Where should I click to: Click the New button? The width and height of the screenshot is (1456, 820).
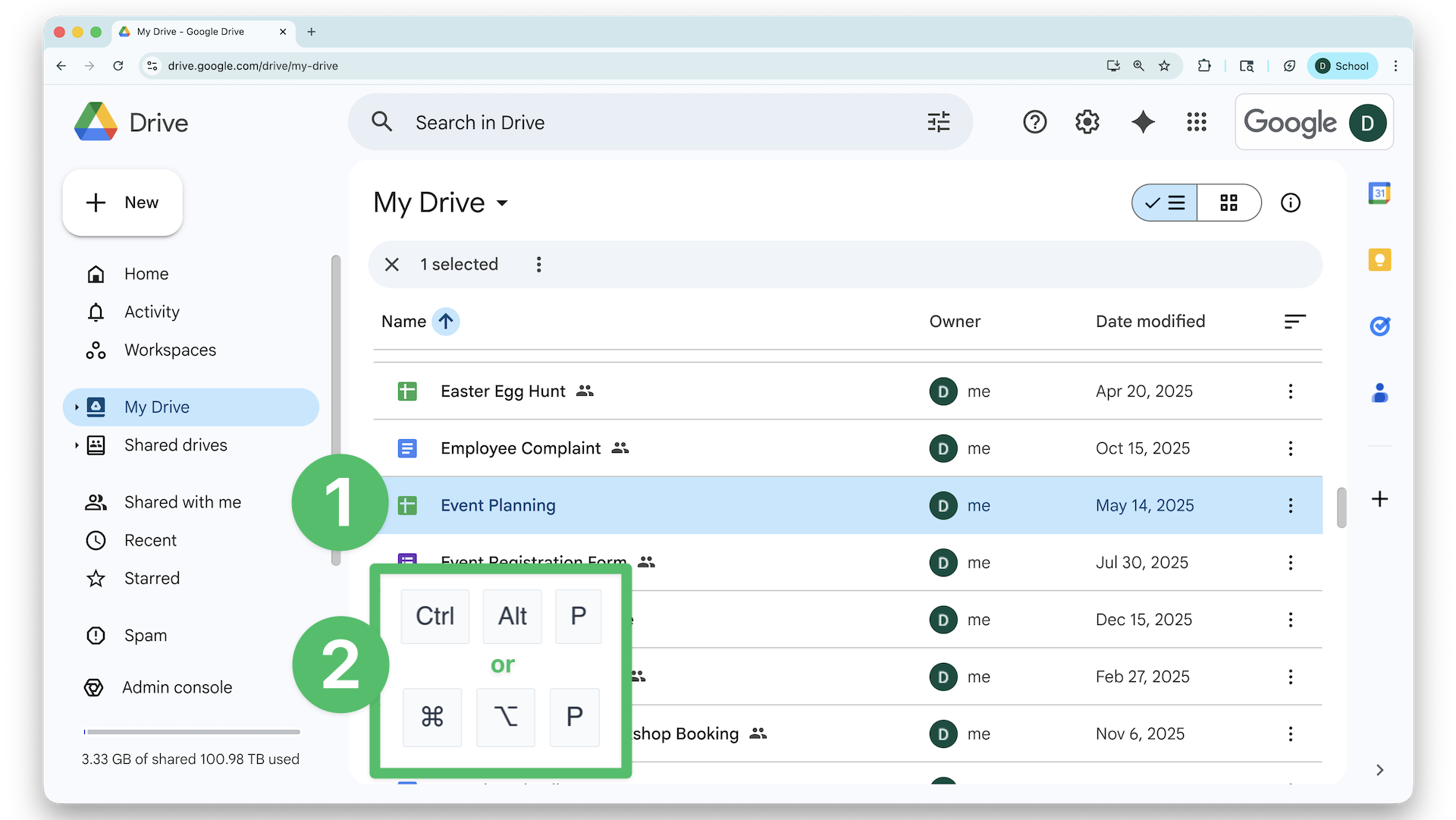(122, 202)
